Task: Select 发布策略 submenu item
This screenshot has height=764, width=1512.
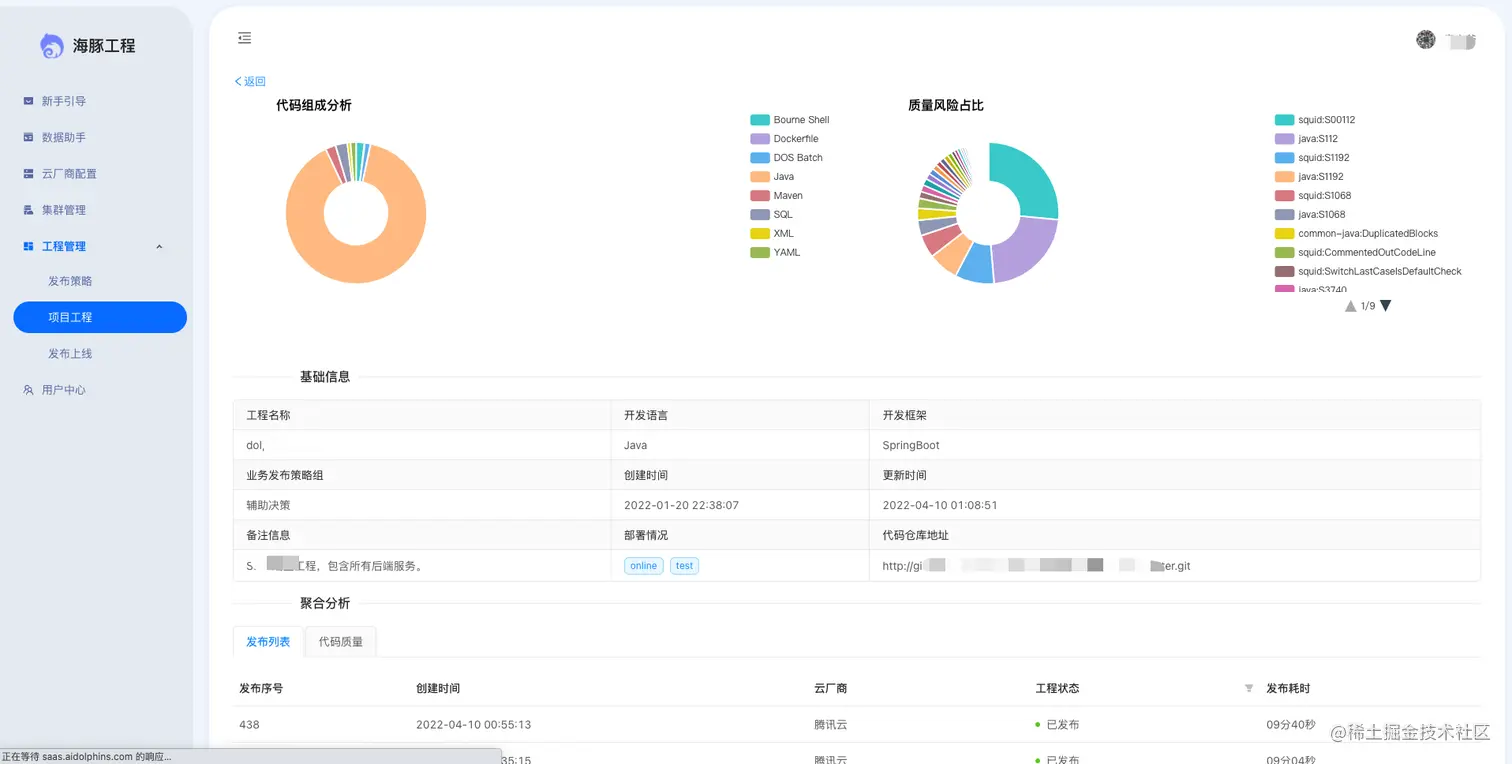Action: pyautogui.click(x=70, y=281)
